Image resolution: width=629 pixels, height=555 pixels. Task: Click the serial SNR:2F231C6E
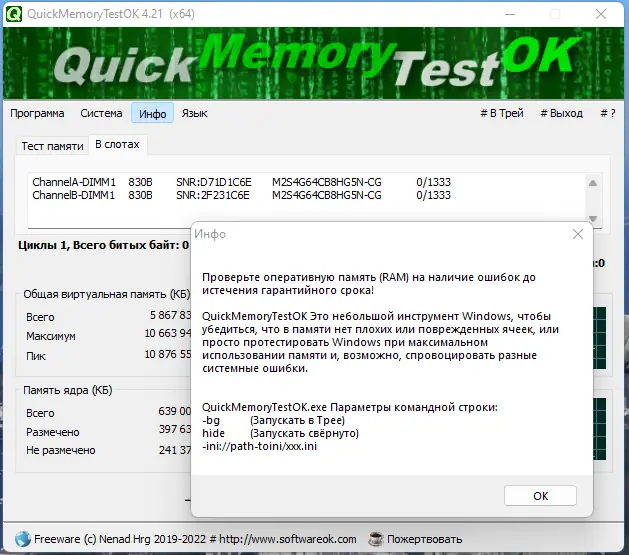[x=213, y=195]
